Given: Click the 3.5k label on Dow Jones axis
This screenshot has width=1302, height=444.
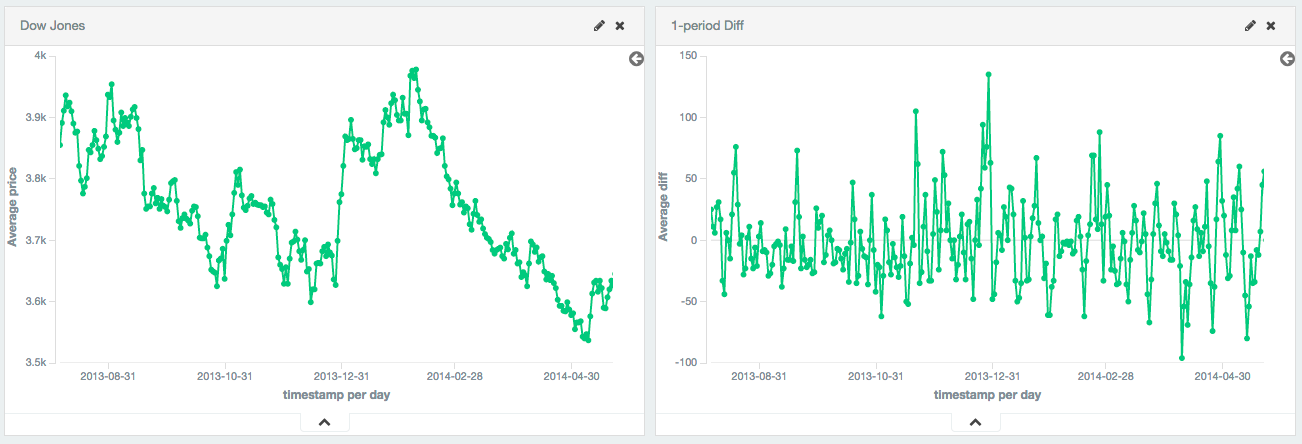Looking at the screenshot, I should tap(34, 363).
